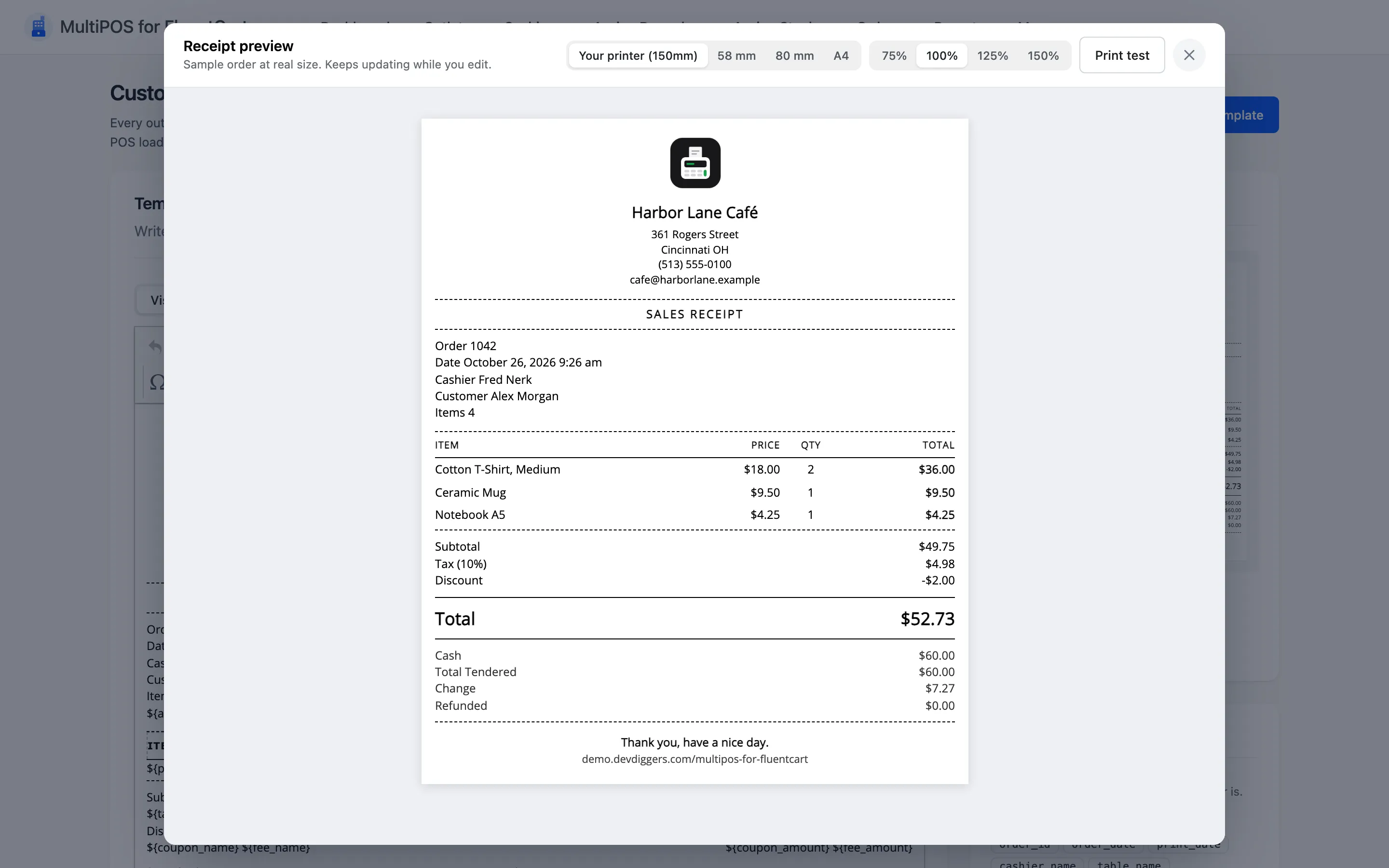Screen dimensions: 1389x868
Task: Click the Date October 26, 2026 line
Action: [518, 362]
